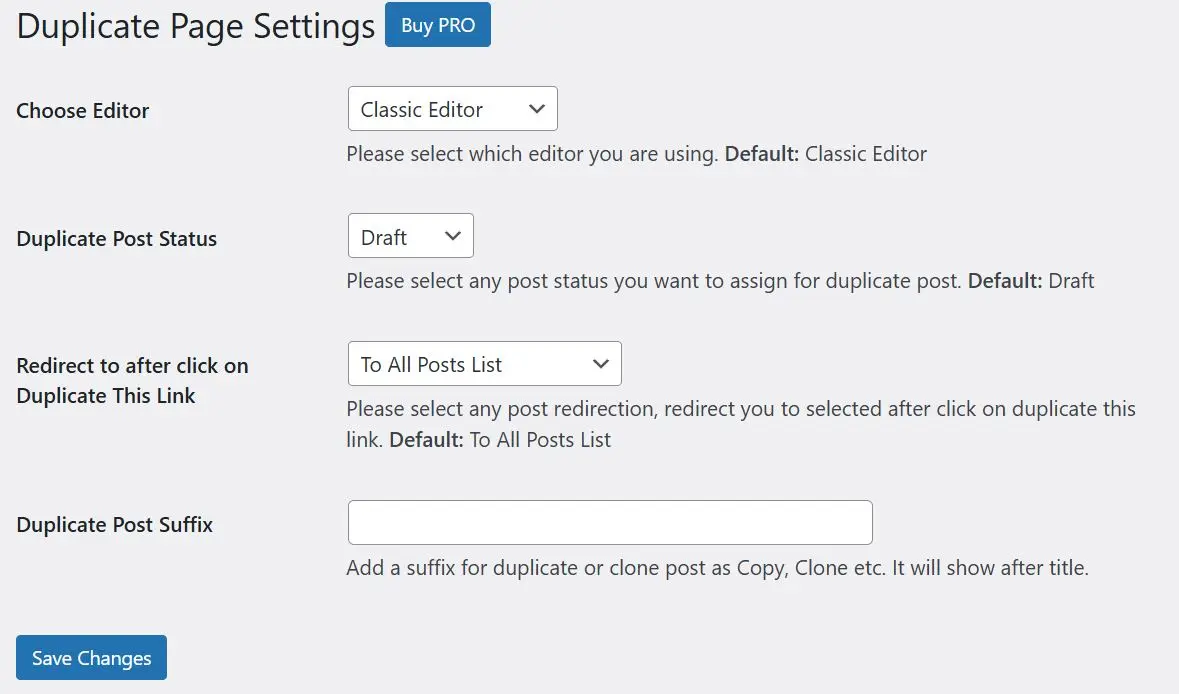Click the To All Posts List chevron icon
This screenshot has width=1179, height=694.
click(602, 363)
